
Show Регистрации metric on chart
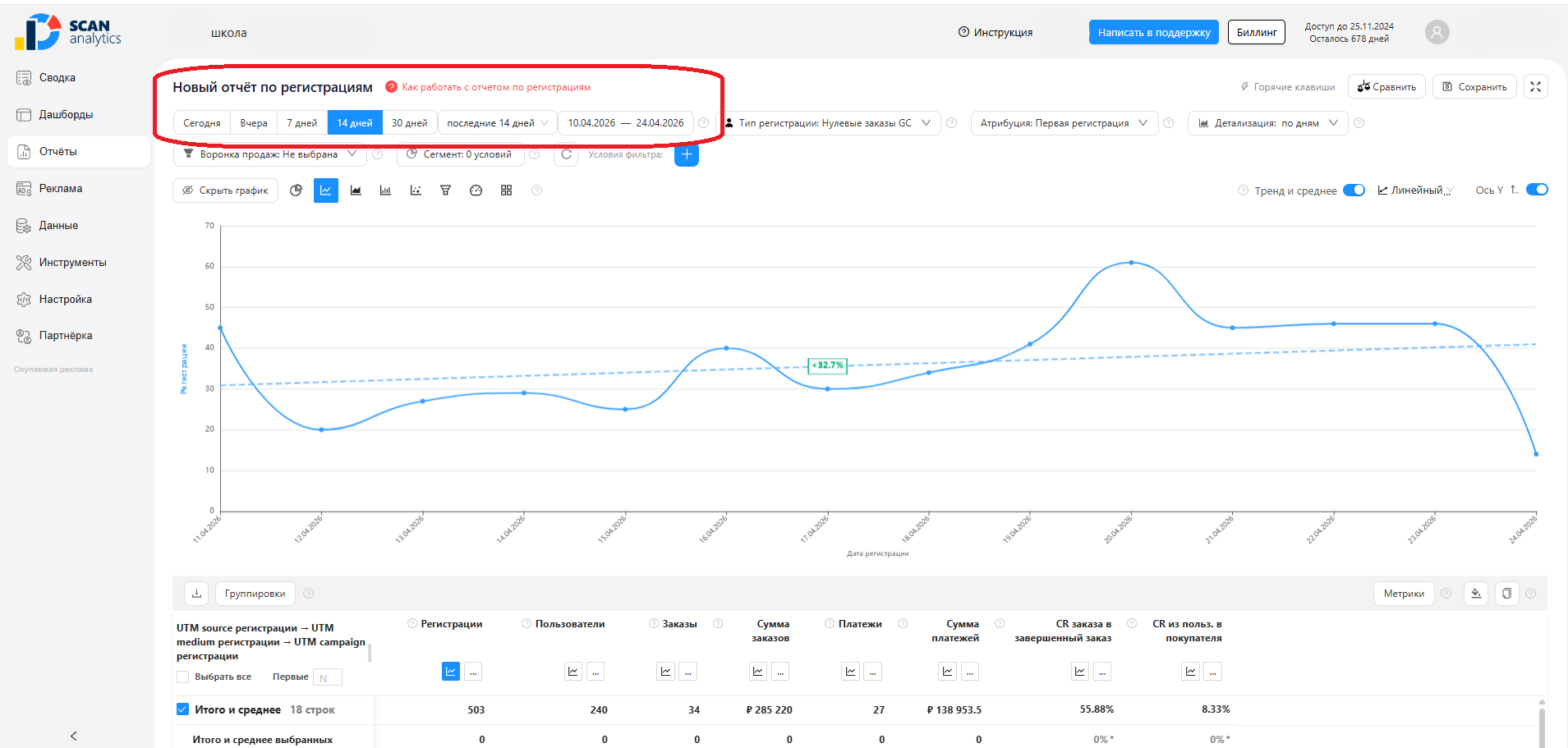pyautogui.click(x=451, y=672)
